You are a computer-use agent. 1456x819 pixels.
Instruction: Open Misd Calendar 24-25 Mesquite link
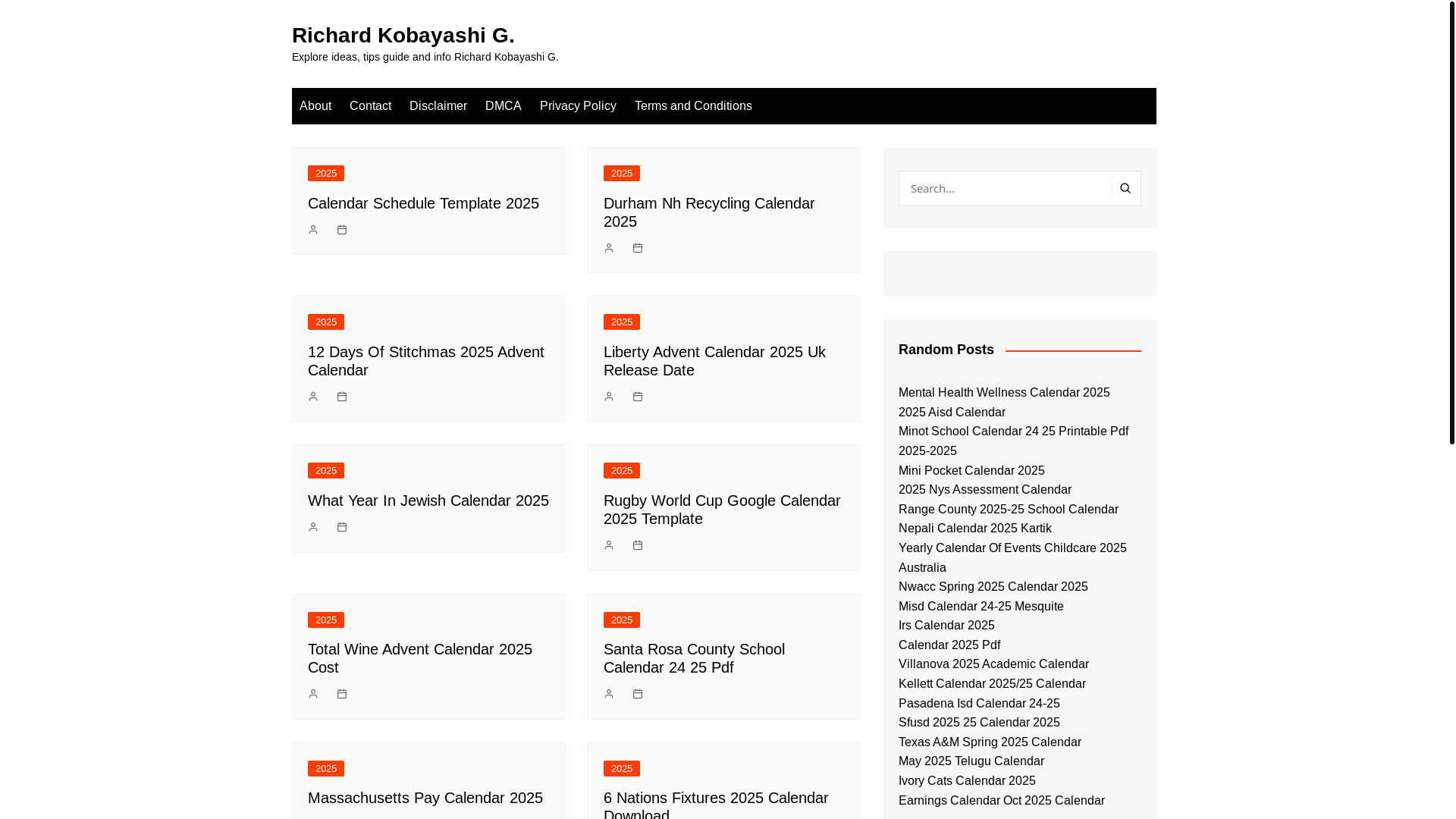[981, 607]
